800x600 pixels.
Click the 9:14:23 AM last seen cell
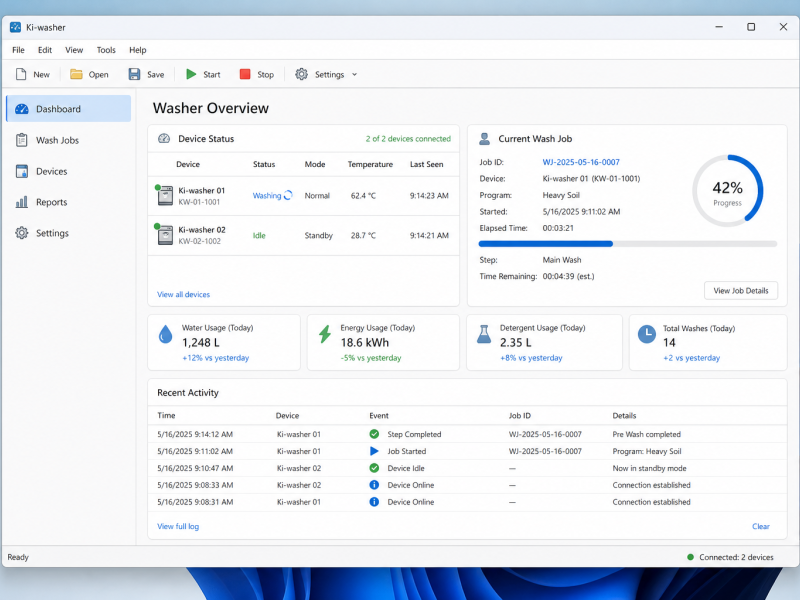(429, 195)
